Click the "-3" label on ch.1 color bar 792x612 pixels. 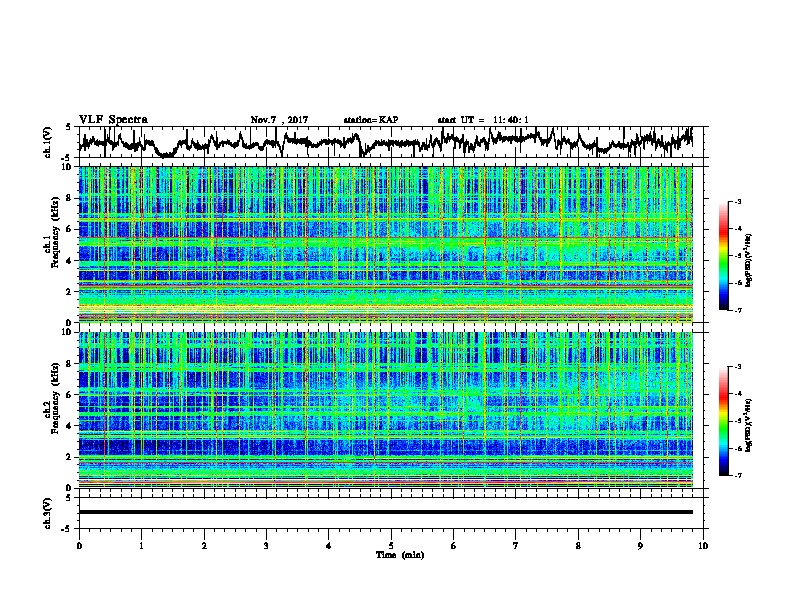pos(738,201)
